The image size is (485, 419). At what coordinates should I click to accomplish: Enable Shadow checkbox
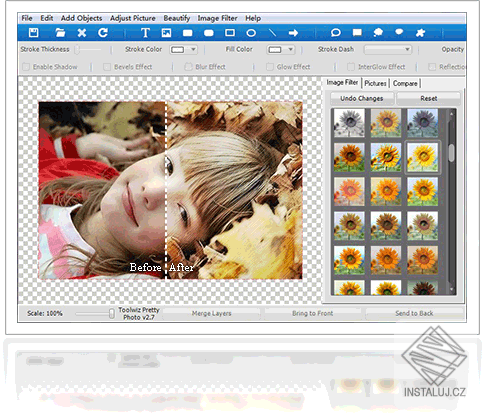(26, 67)
